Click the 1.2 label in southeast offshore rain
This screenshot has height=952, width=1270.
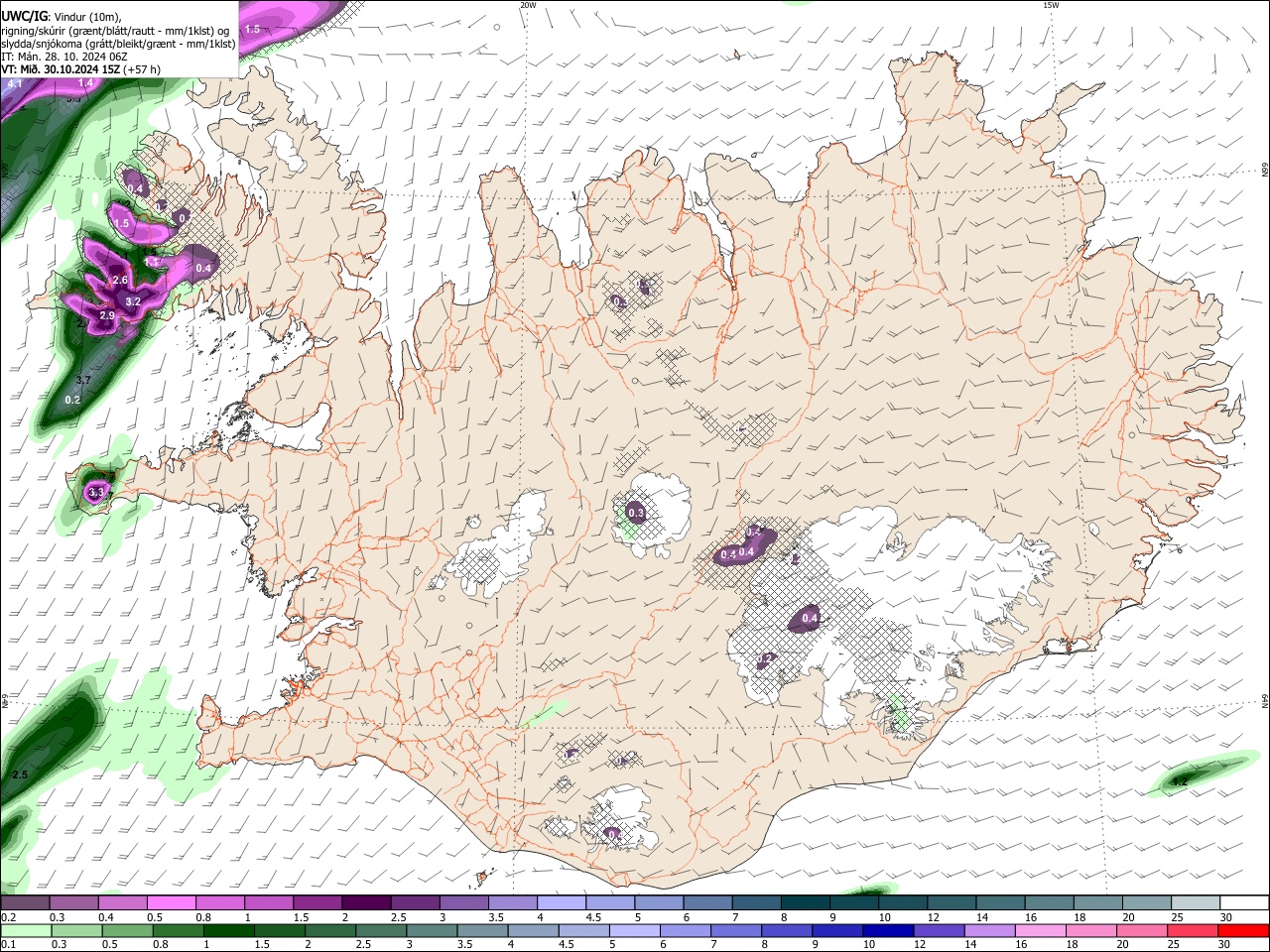point(1180,781)
